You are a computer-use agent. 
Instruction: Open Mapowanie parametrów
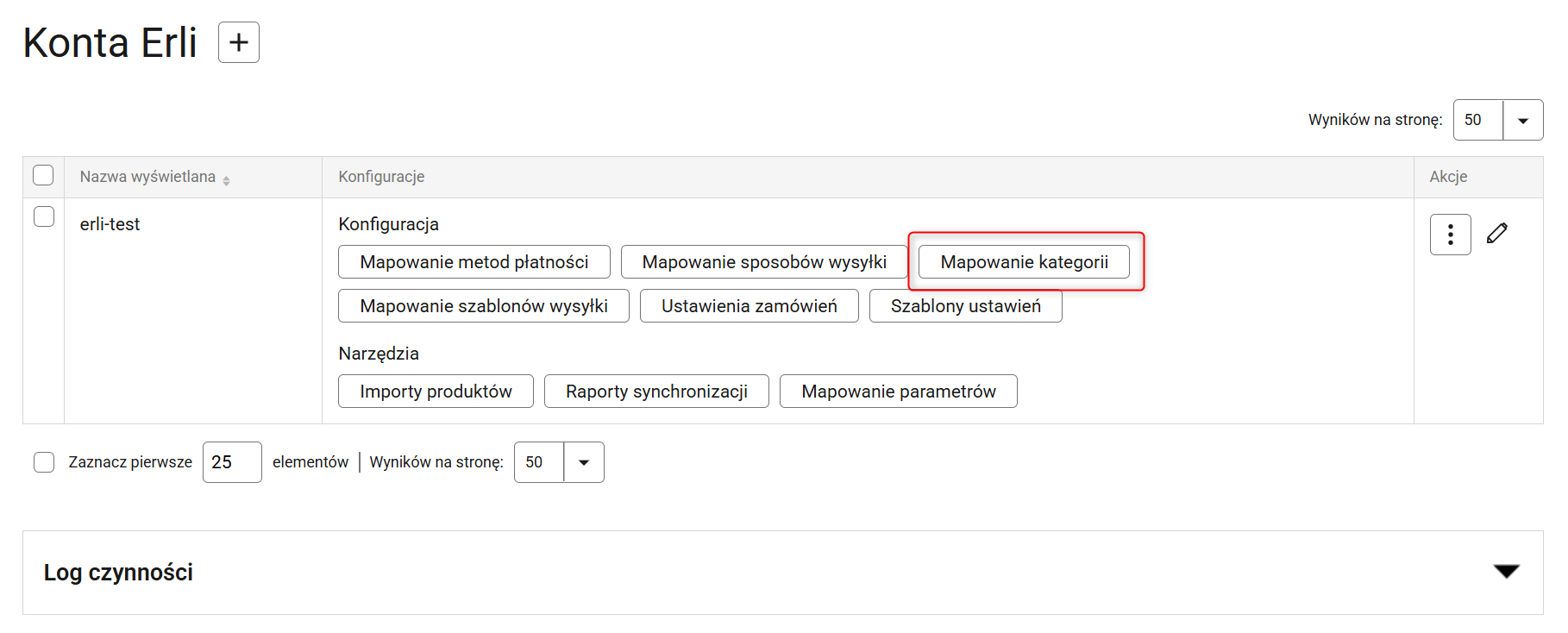(x=899, y=392)
